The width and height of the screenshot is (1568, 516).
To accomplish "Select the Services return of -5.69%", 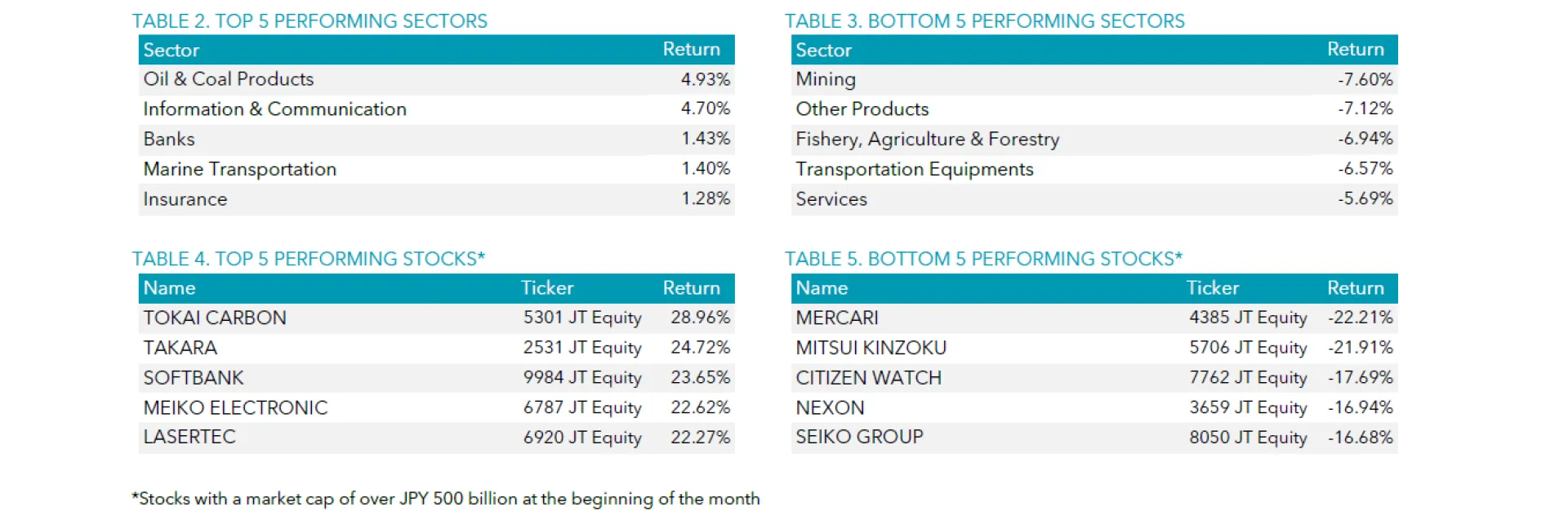I will [1365, 198].
